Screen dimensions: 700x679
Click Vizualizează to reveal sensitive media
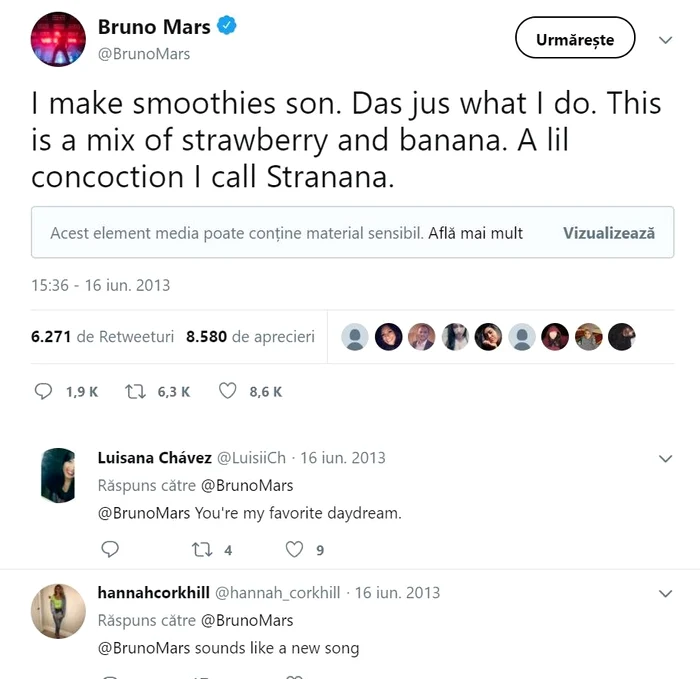coord(608,233)
